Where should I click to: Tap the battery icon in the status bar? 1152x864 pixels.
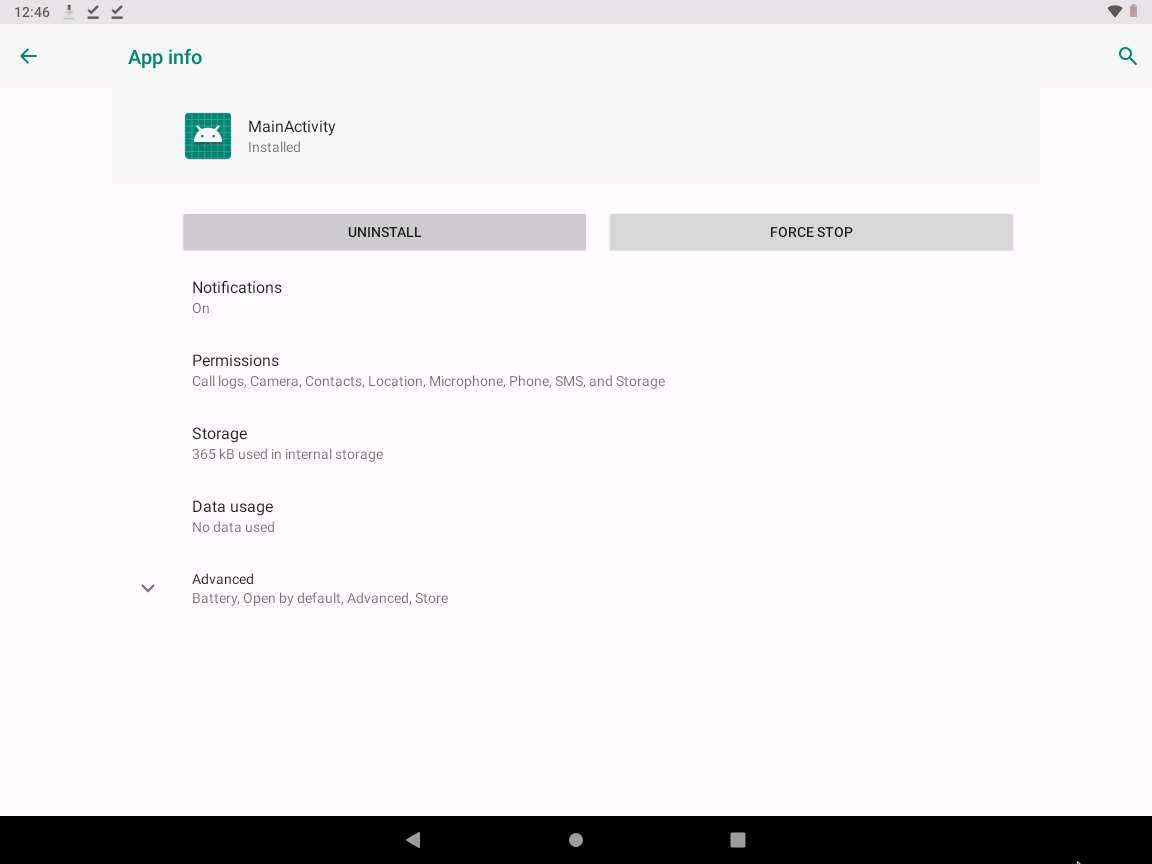click(x=1135, y=11)
